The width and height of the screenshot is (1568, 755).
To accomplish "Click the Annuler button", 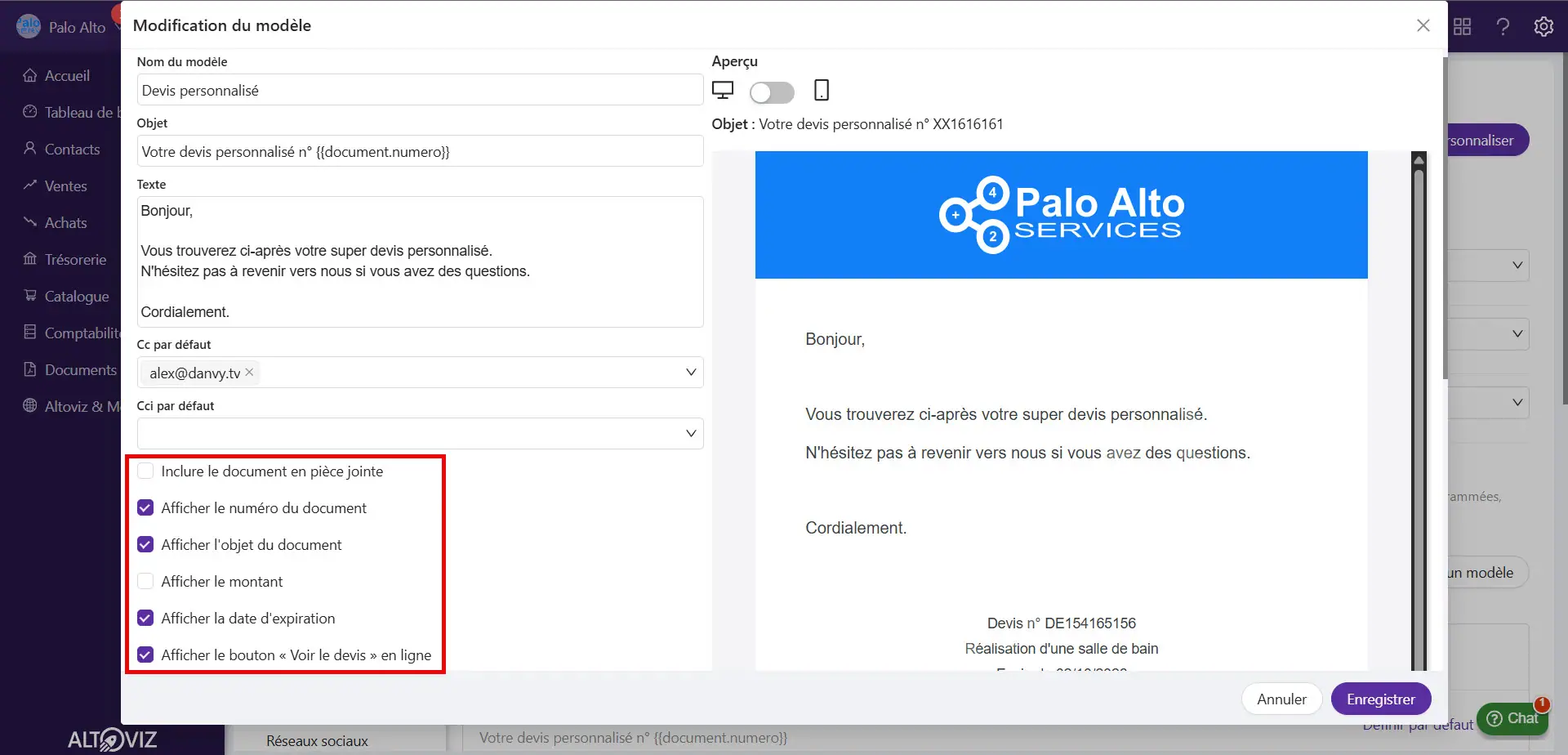I will tap(1281, 699).
